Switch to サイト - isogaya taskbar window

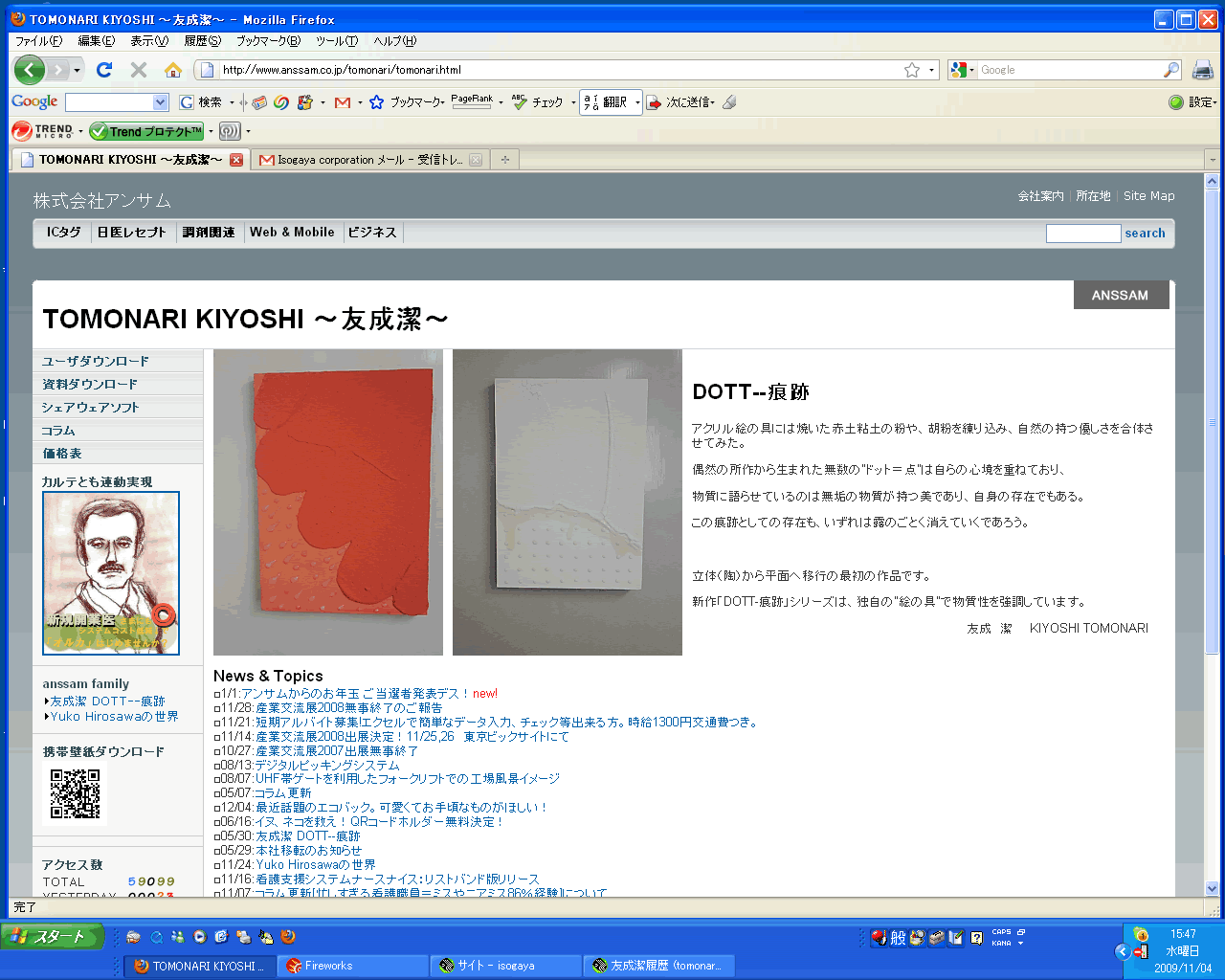click(x=506, y=966)
